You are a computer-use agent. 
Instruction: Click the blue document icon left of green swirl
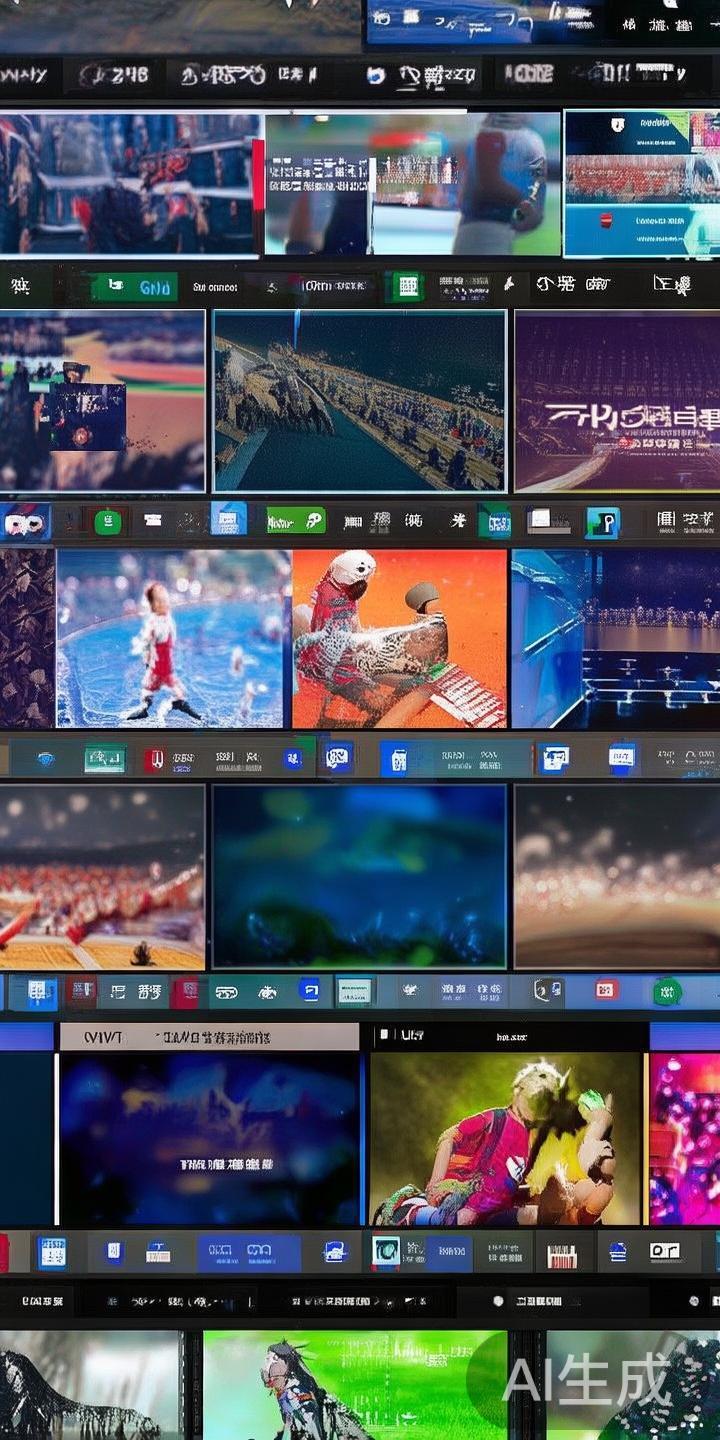[x=228, y=520]
